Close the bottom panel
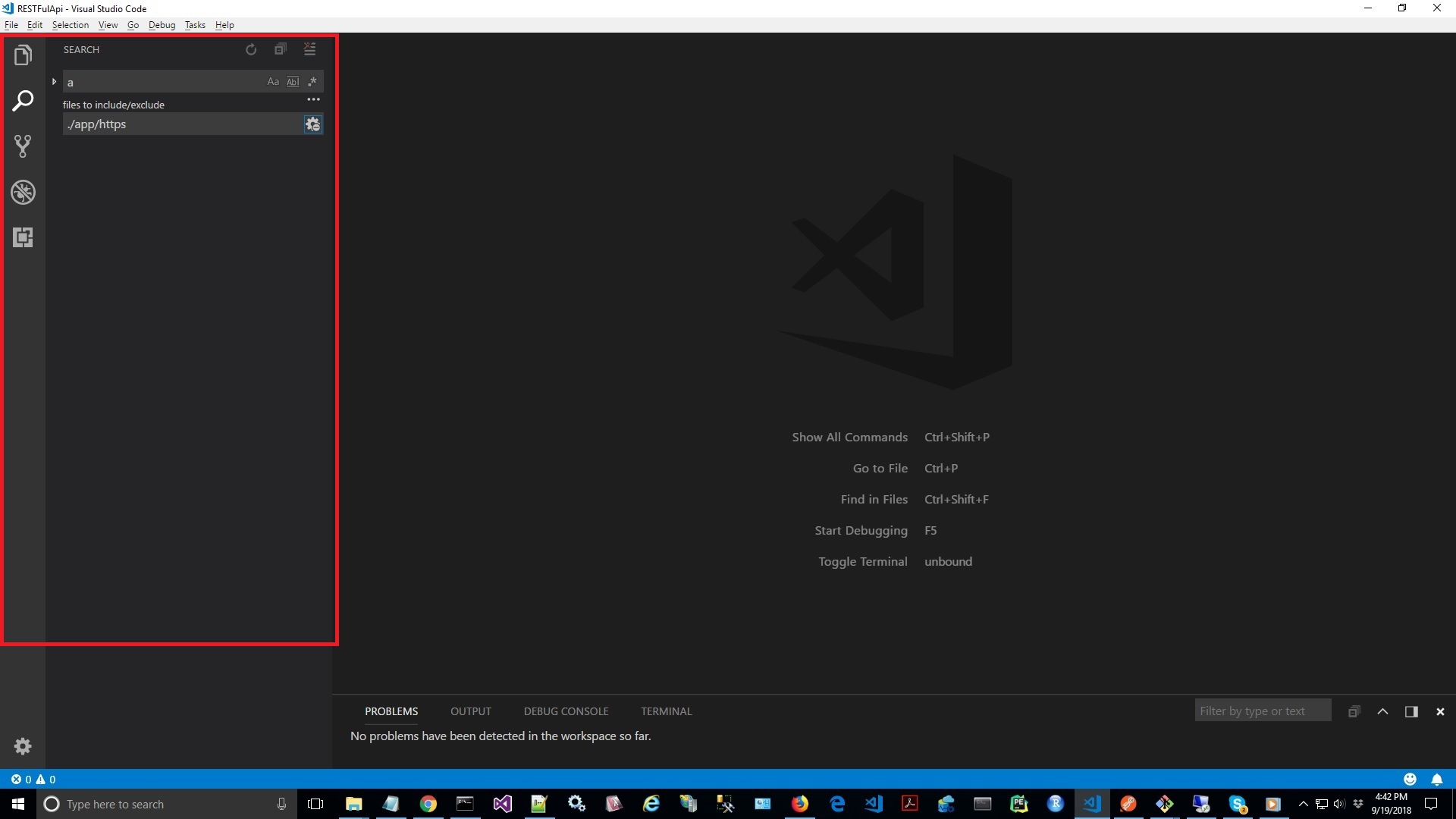The image size is (1456, 819). pos(1439,711)
